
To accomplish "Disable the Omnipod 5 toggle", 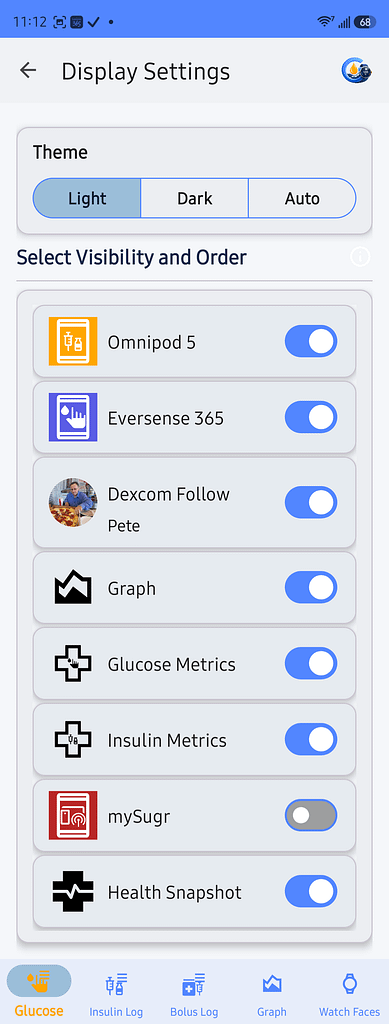I will pyautogui.click(x=311, y=341).
